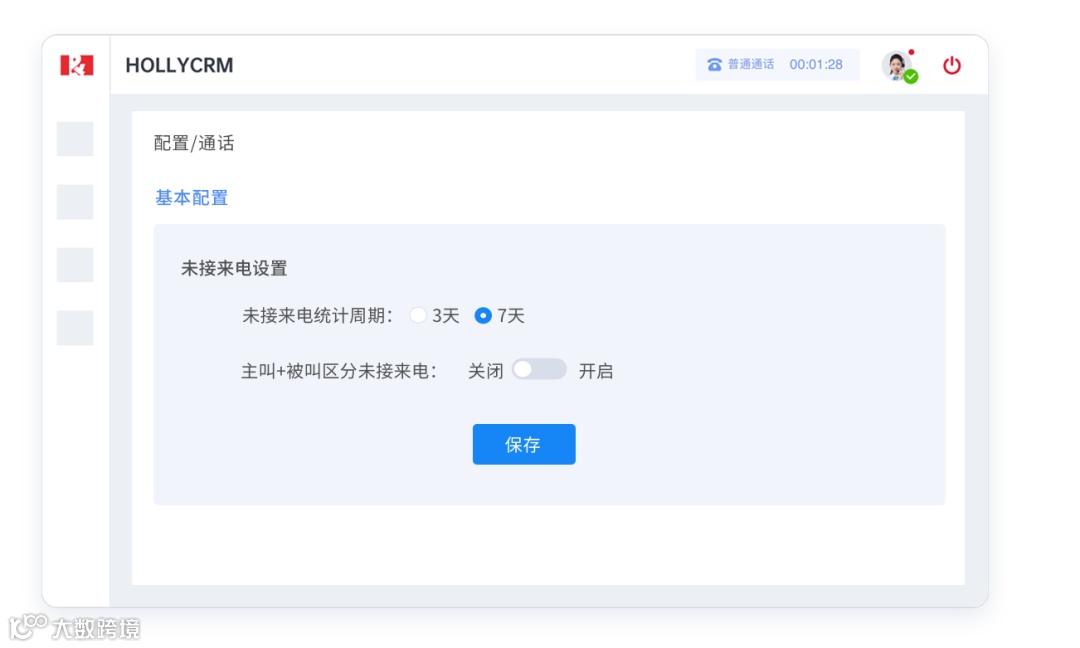
Task: Click the 配置/通话 breadcrumb
Action: (194, 143)
